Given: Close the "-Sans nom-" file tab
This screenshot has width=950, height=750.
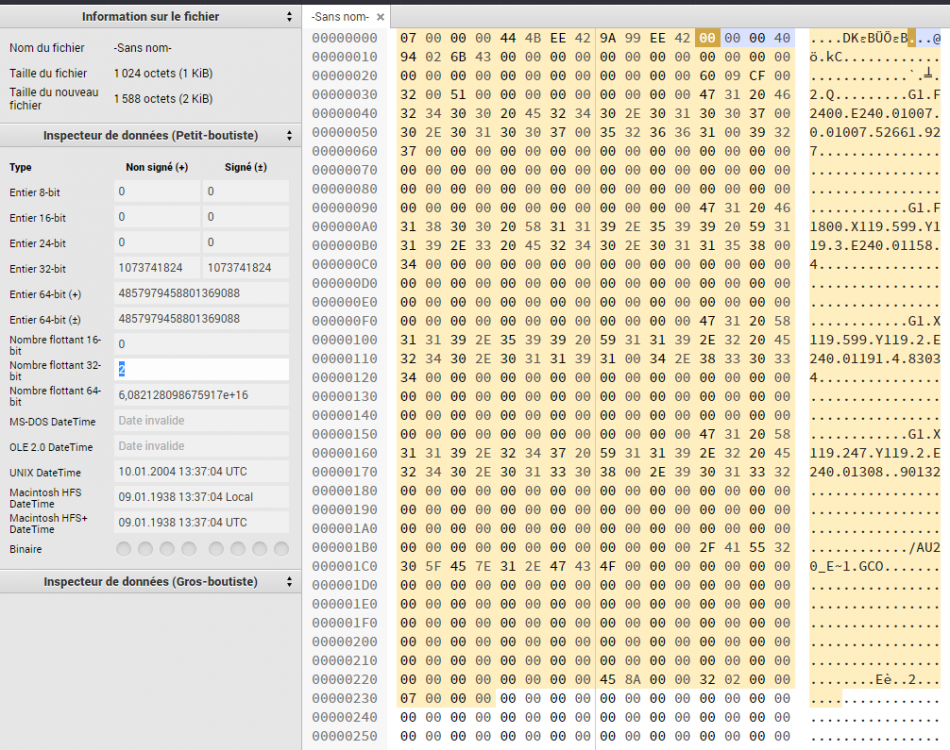Looking at the screenshot, I should 381,17.
